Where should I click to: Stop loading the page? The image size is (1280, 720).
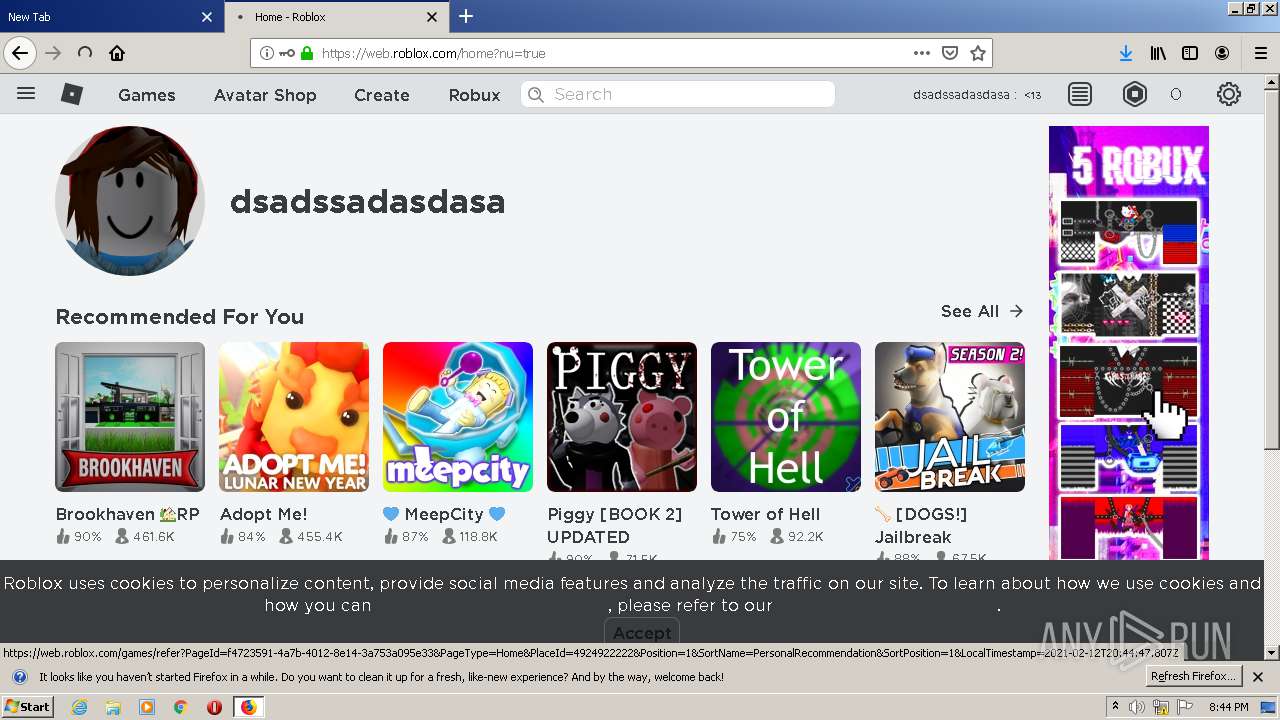[x=85, y=53]
